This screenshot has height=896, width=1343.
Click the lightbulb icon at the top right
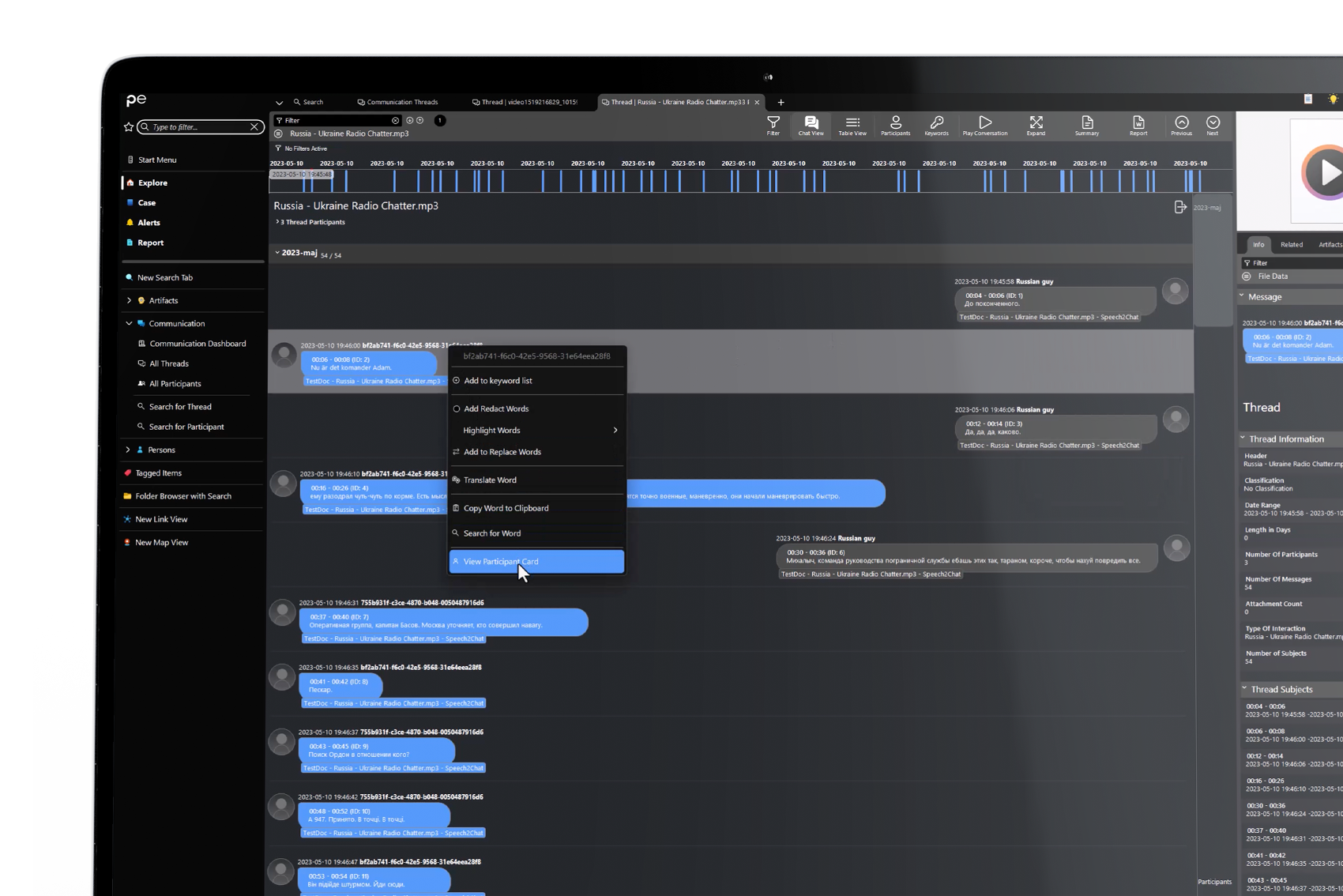click(1333, 100)
